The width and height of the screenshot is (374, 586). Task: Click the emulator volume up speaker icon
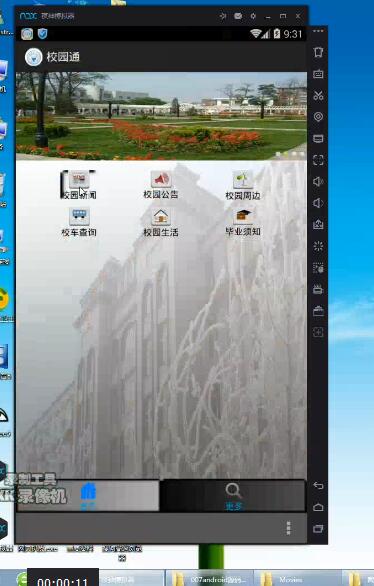point(318,182)
